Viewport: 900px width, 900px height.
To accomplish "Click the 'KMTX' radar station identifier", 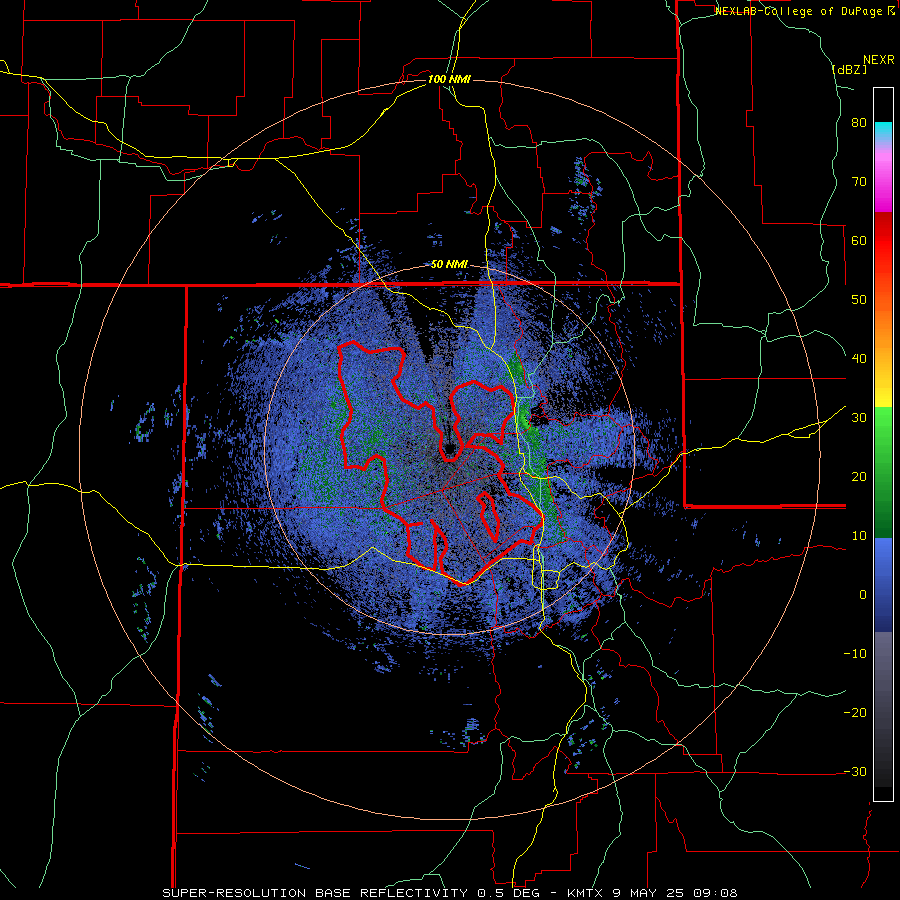I will click(585, 893).
